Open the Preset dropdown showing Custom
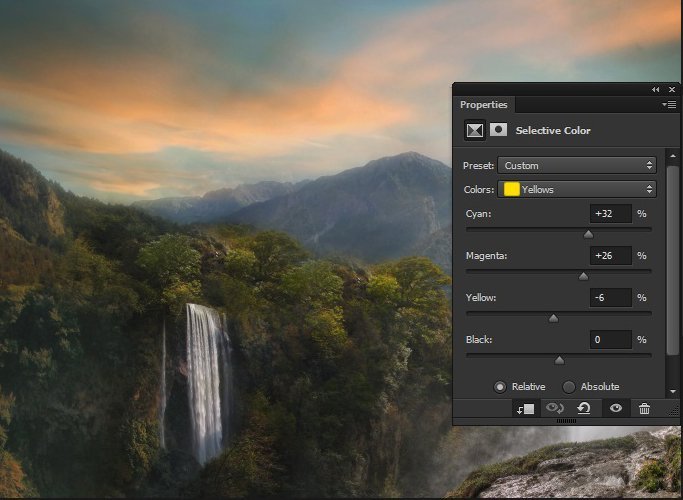683x500 pixels. (578, 165)
